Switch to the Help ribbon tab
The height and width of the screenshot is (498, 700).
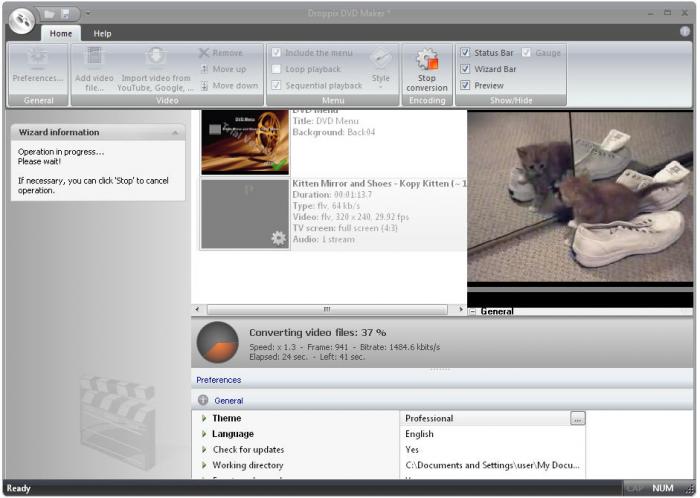(x=102, y=33)
